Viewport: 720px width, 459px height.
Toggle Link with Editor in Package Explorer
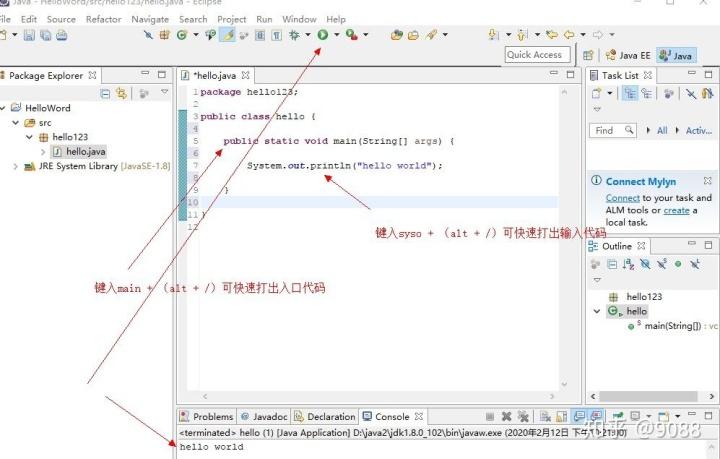(x=121, y=94)
